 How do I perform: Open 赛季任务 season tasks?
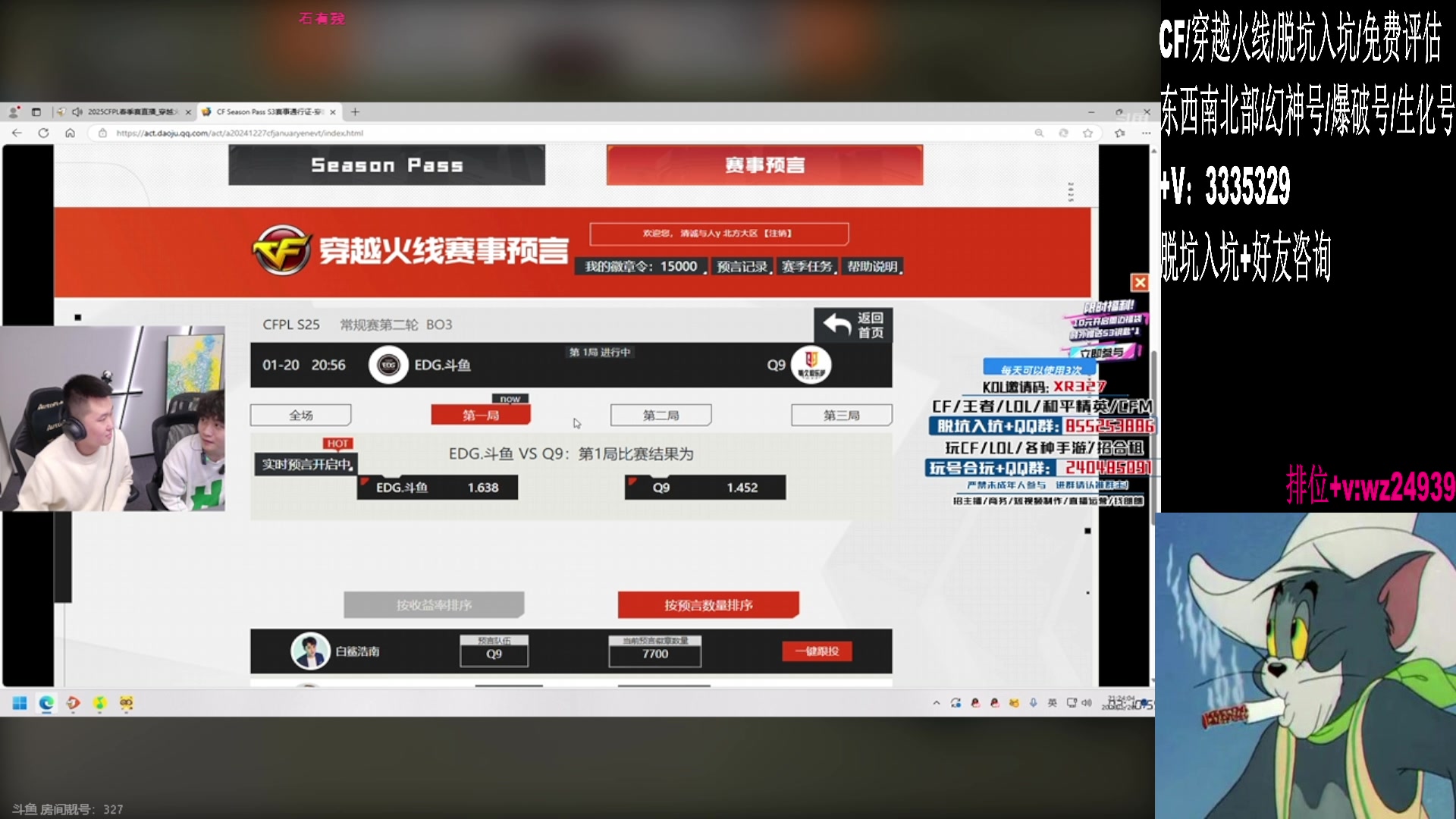[808, 267]
